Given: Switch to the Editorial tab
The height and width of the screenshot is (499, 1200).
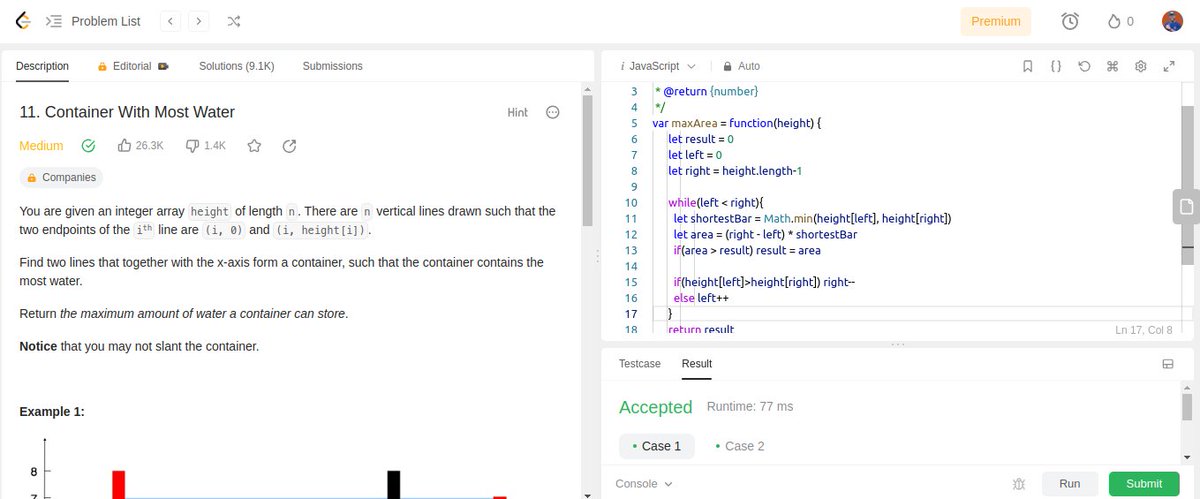Looking at the screenshot, I should (x=133, y=66).
